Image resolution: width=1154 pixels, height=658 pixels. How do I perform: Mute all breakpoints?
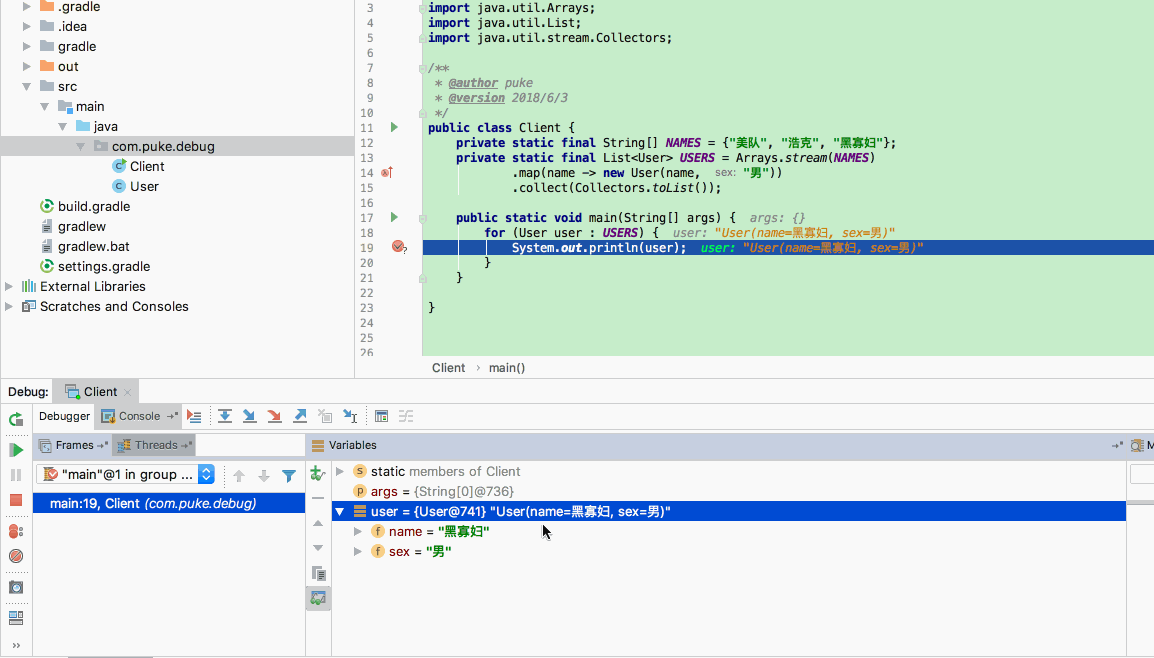tap(15, 557)
